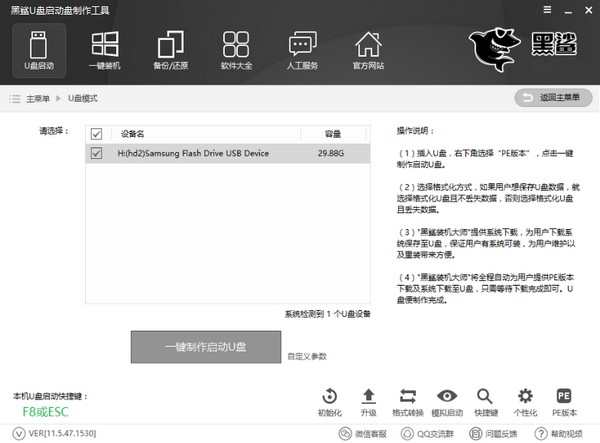600x443 pixels.
Task: Open the 一键装机 one-click install section
Action: tap(104, 50)
